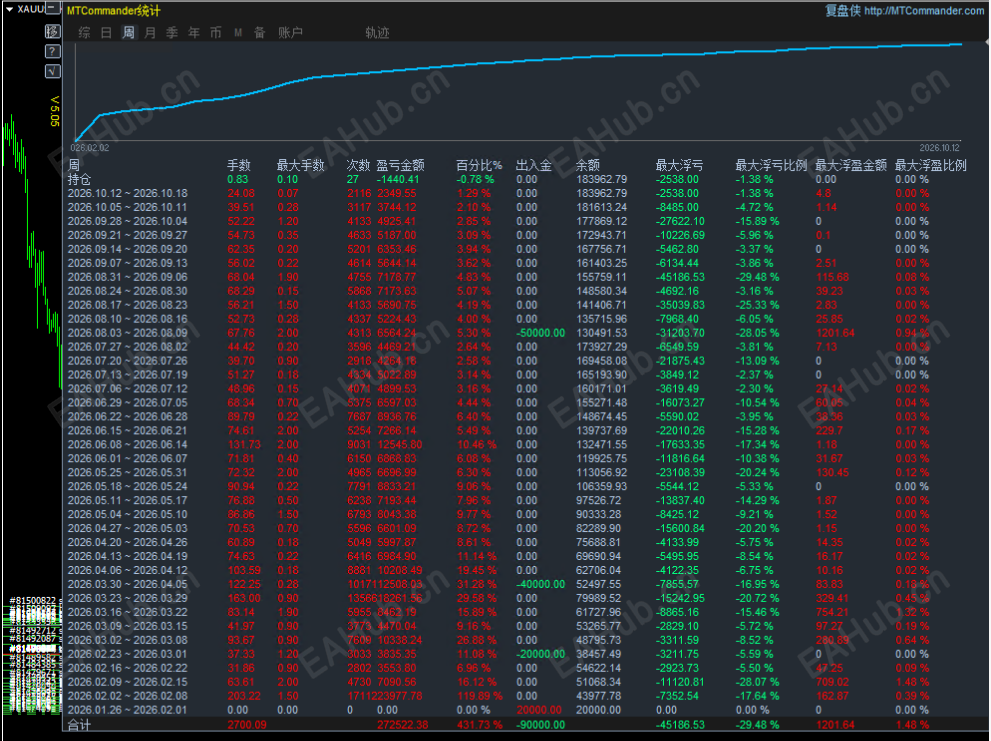Click the -50000.00 withdrawal value
991x741 pixels.
coord(540,333)
